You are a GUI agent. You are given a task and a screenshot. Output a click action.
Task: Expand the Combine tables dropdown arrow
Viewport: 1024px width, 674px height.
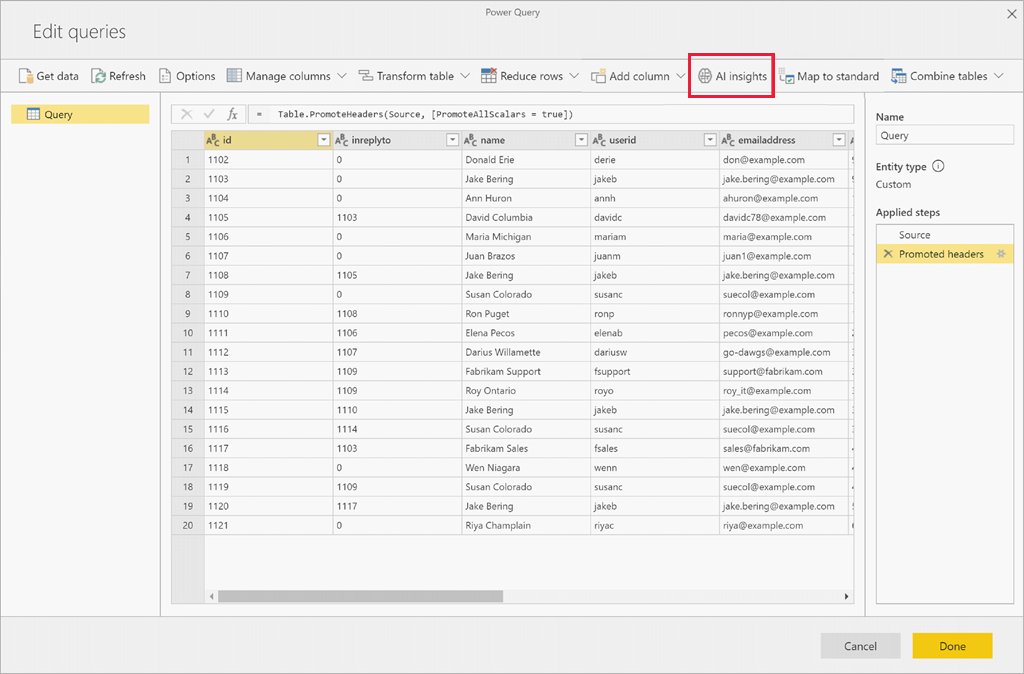999,76
